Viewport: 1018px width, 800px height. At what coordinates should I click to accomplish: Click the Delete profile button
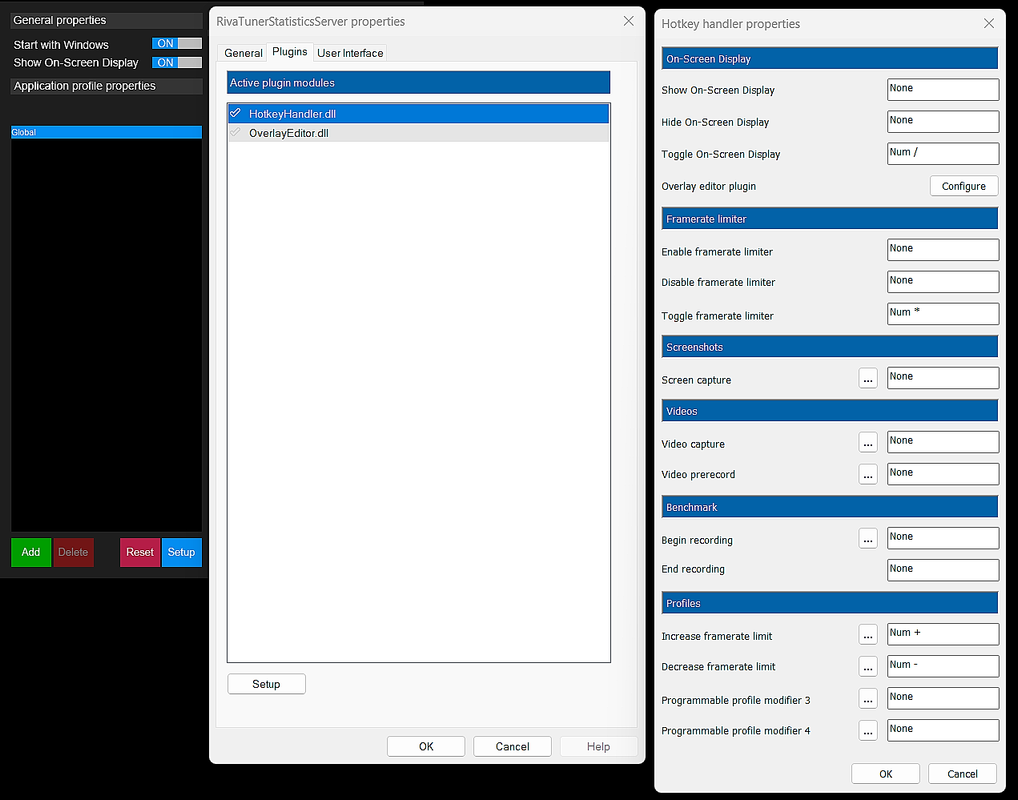click(73, 552)
